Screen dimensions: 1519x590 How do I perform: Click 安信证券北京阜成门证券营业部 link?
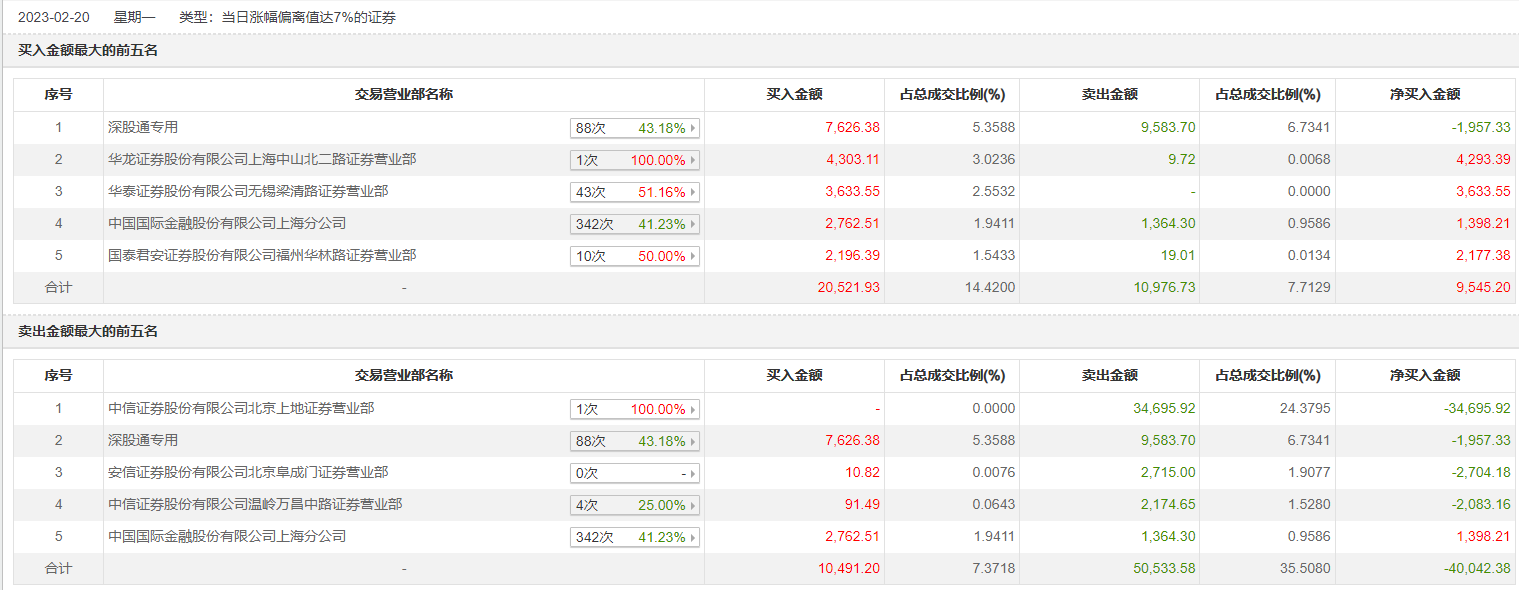tap(248, 472)
